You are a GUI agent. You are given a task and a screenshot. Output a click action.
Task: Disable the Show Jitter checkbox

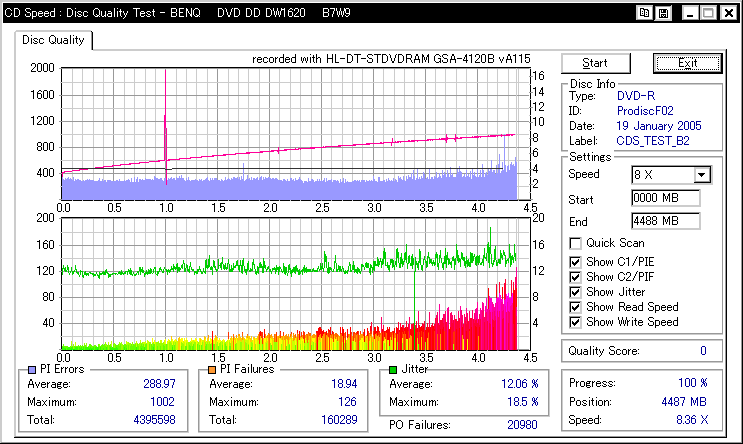(x=575, y=291)
